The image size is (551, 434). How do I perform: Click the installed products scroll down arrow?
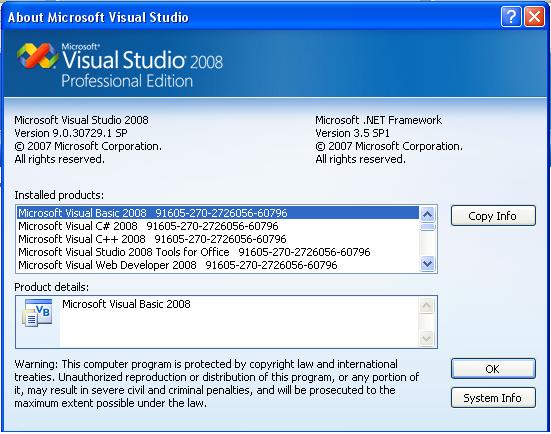[427, 264]
